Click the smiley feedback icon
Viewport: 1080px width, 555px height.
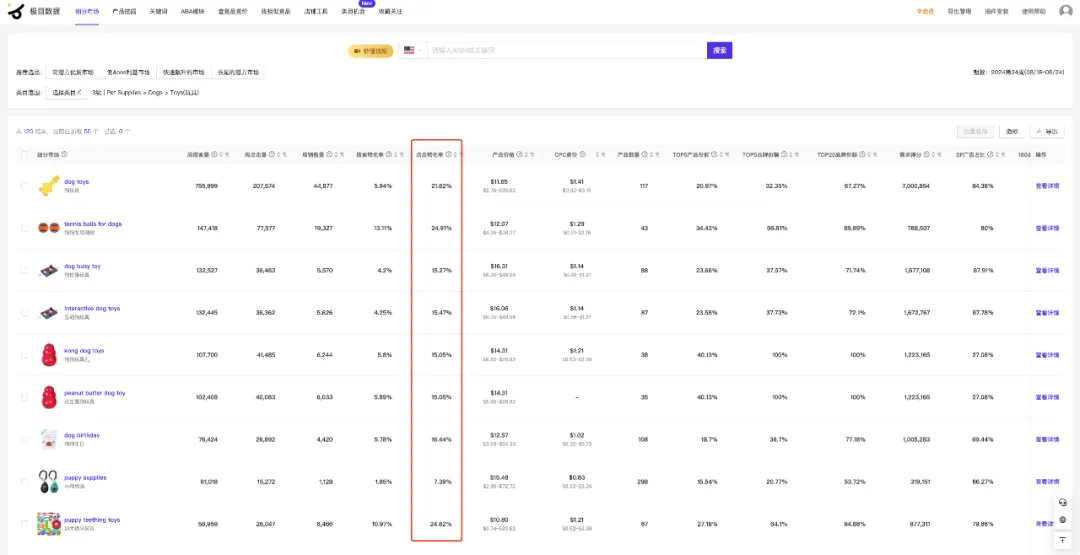(1062, 521)
